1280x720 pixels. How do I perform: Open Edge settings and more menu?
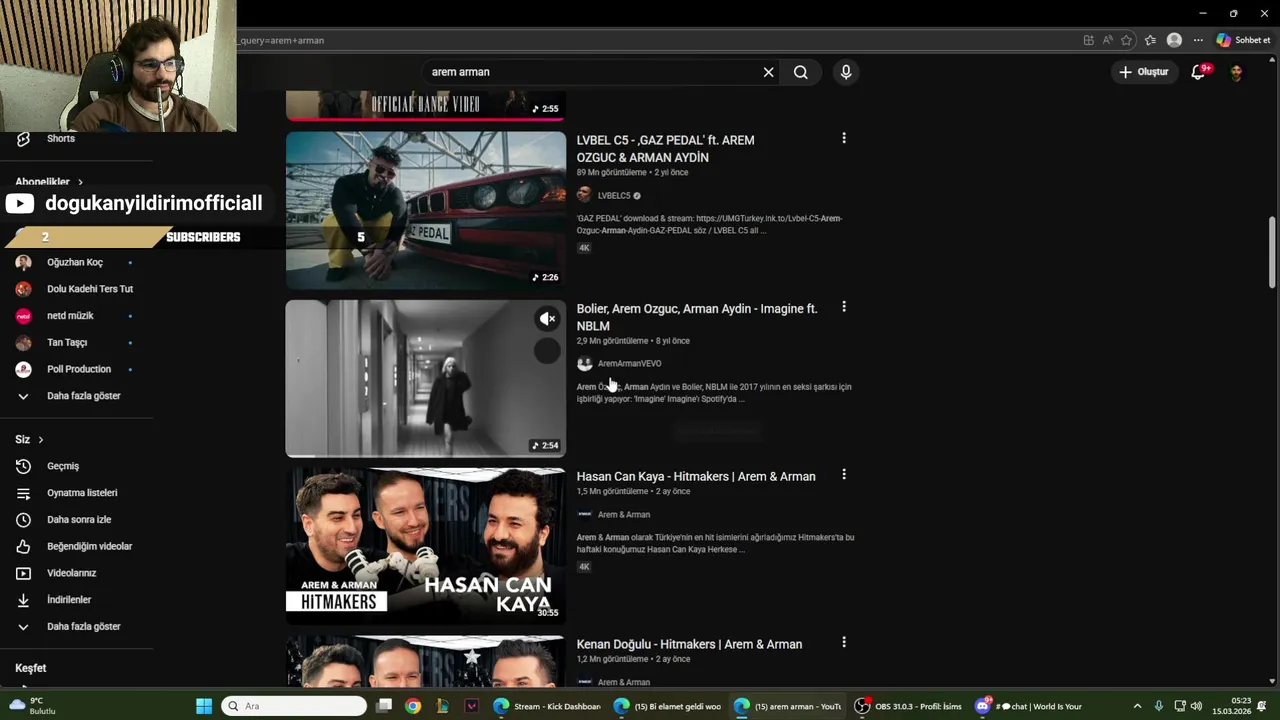tap(1198, 40)
